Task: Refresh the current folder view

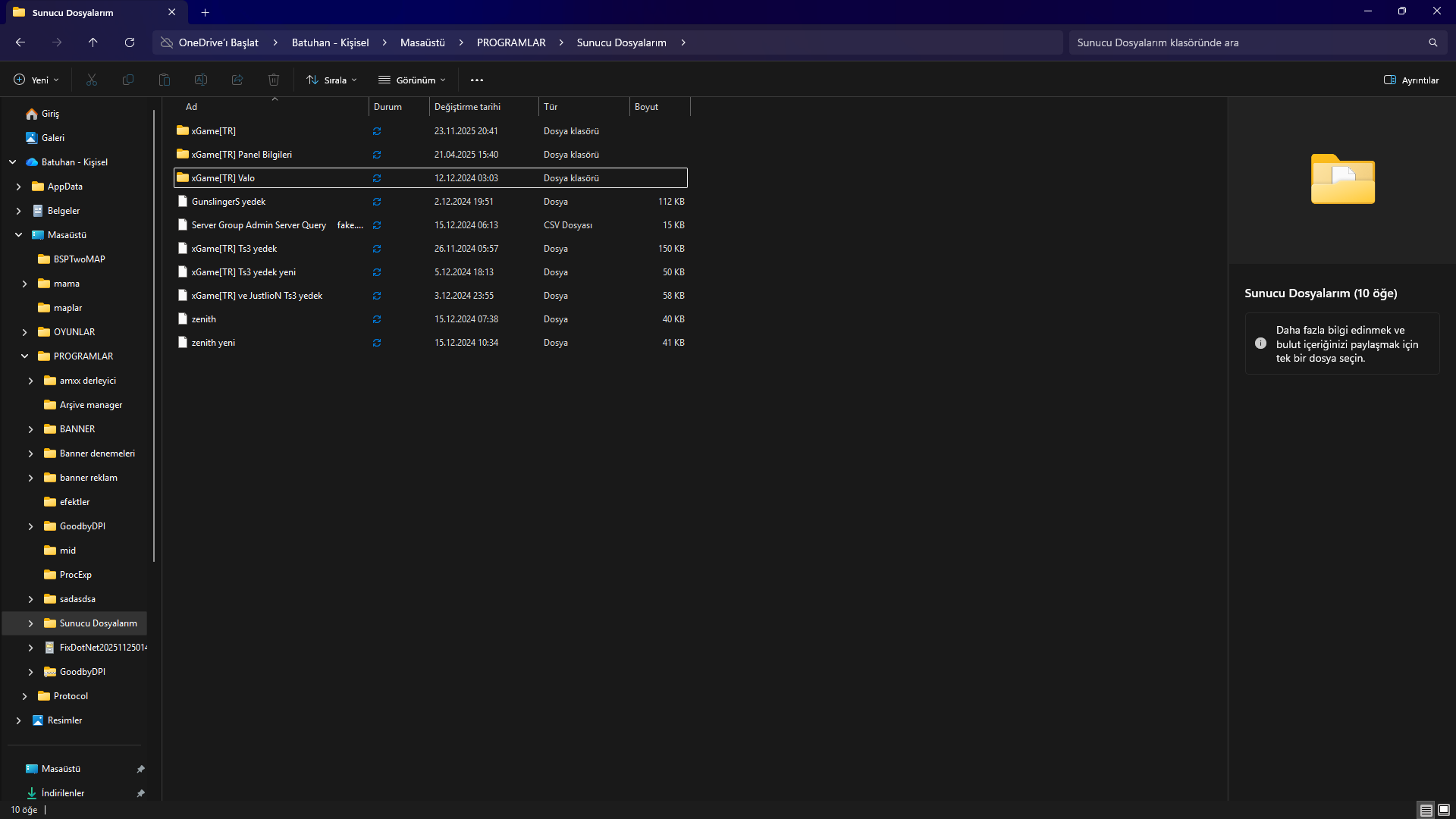Action: pyautogui.click(x=130, y=42)
